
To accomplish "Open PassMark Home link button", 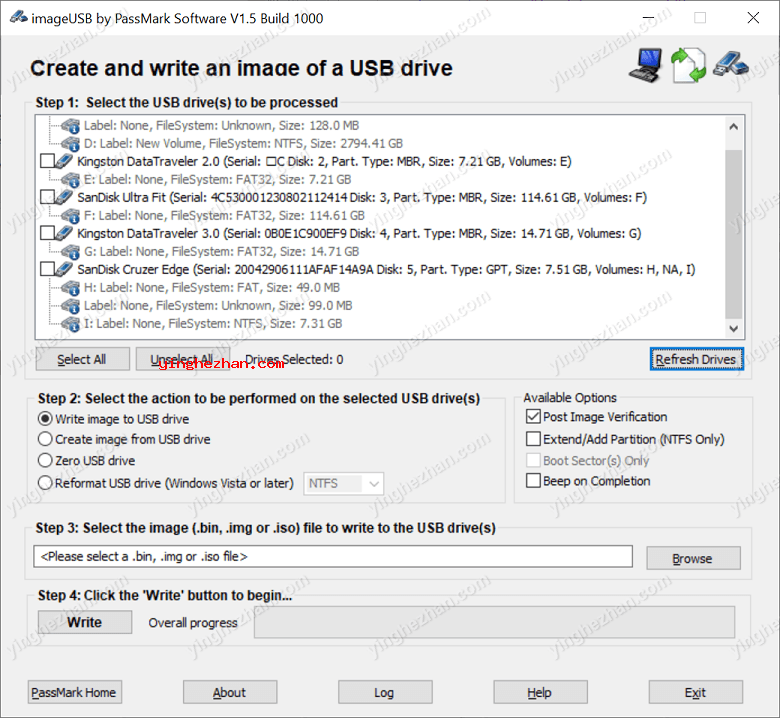I will pos(75,692).
